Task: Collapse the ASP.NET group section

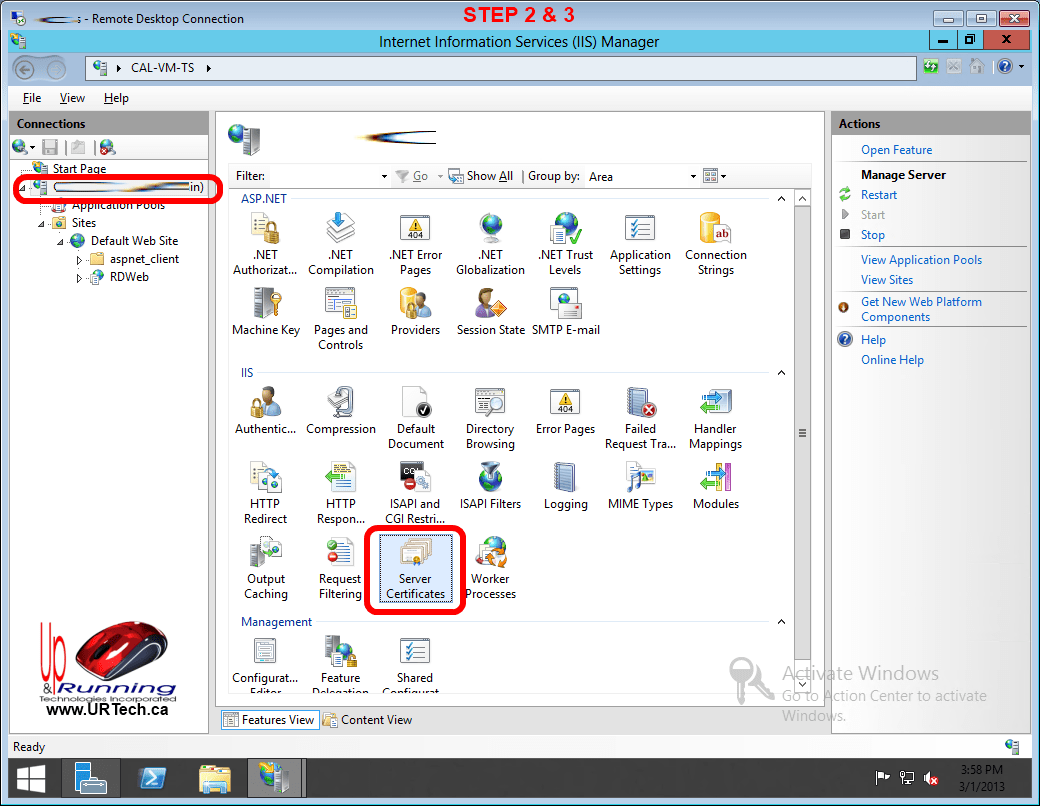Action: point(780,199)
